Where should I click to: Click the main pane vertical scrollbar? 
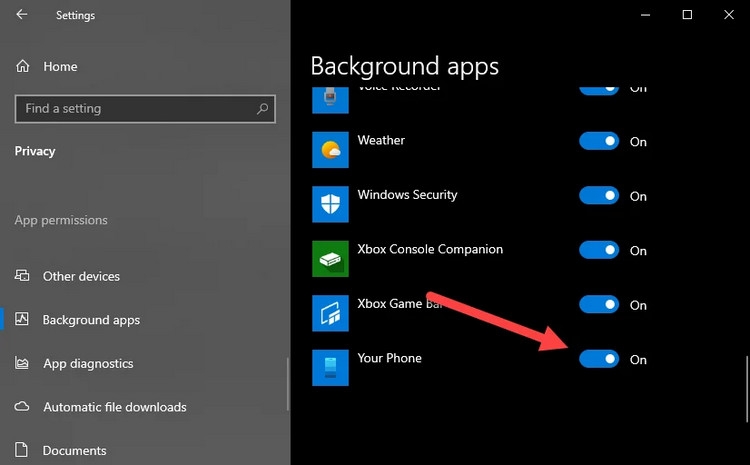pos(747,389)
